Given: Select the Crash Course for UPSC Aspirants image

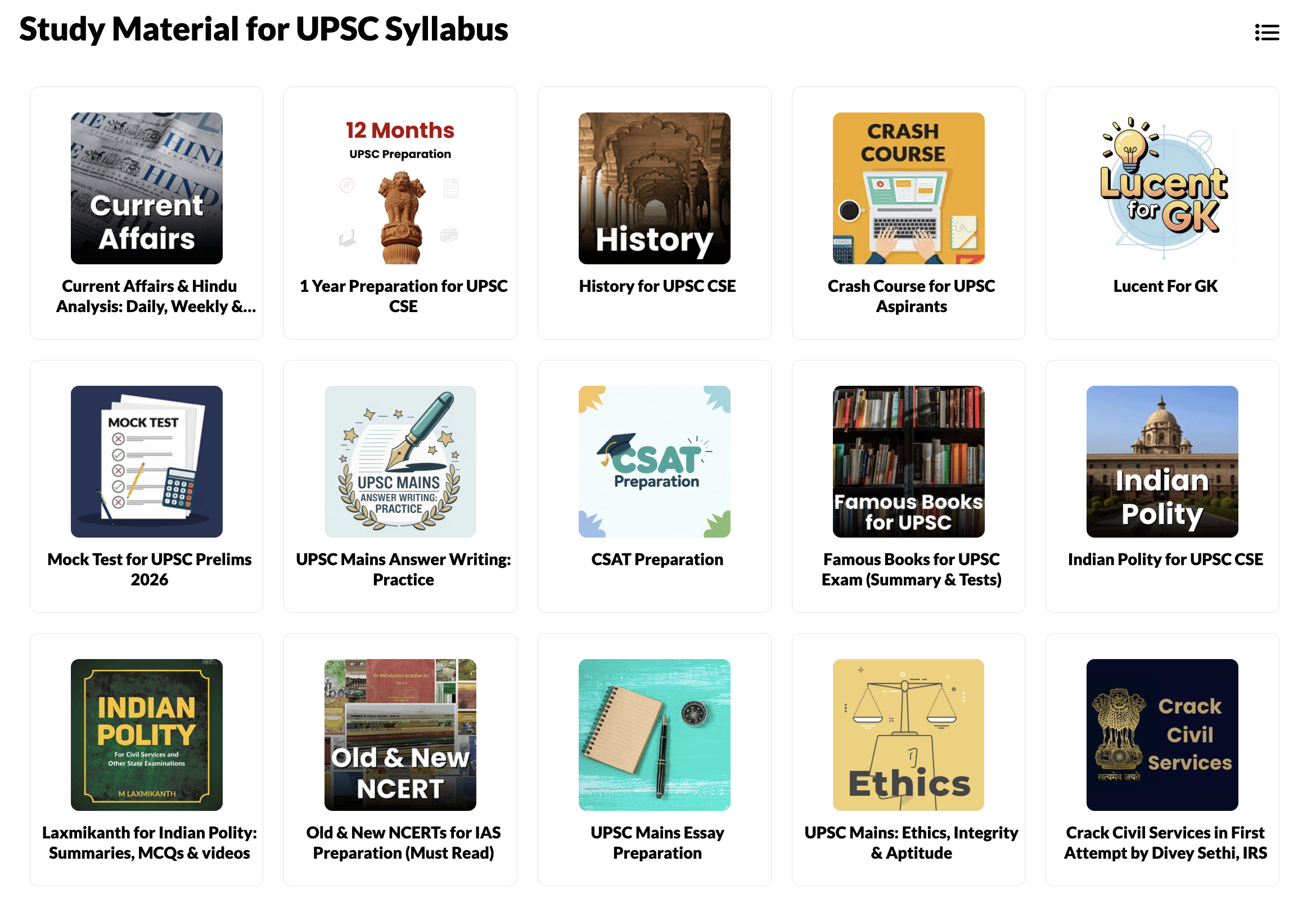Looking at the screenshot, I should (908, 188).
